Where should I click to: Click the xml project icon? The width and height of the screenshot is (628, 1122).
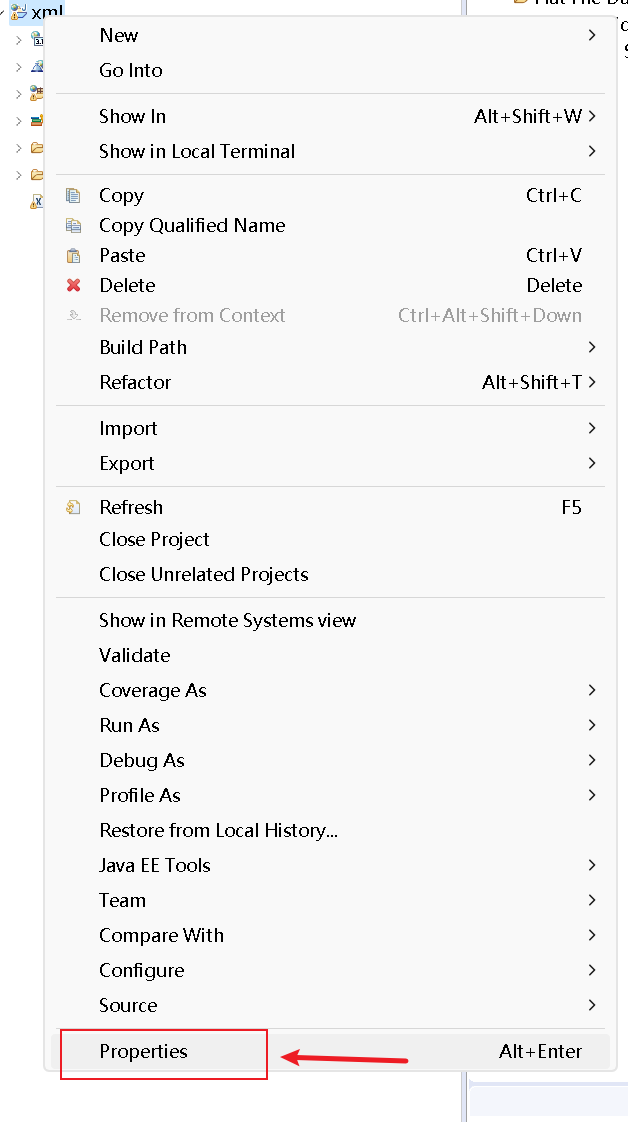click(x=19, y=13)
